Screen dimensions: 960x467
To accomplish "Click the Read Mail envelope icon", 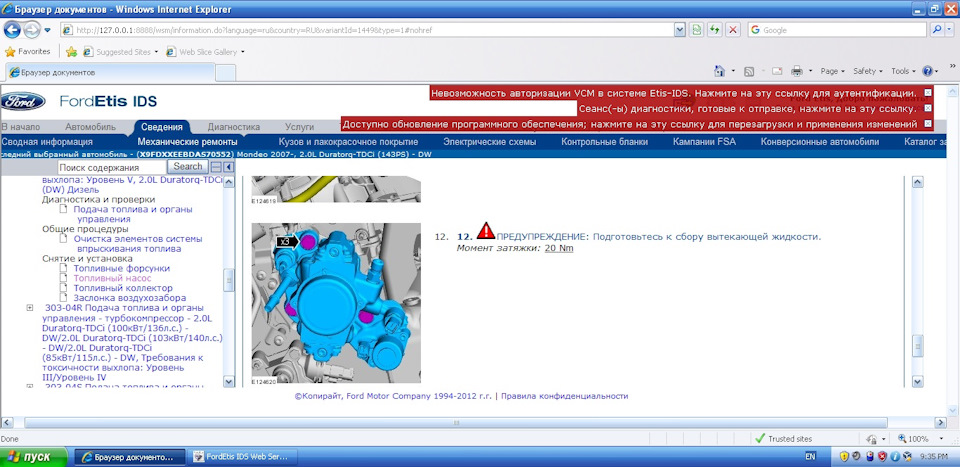I will tap(777, 71).
